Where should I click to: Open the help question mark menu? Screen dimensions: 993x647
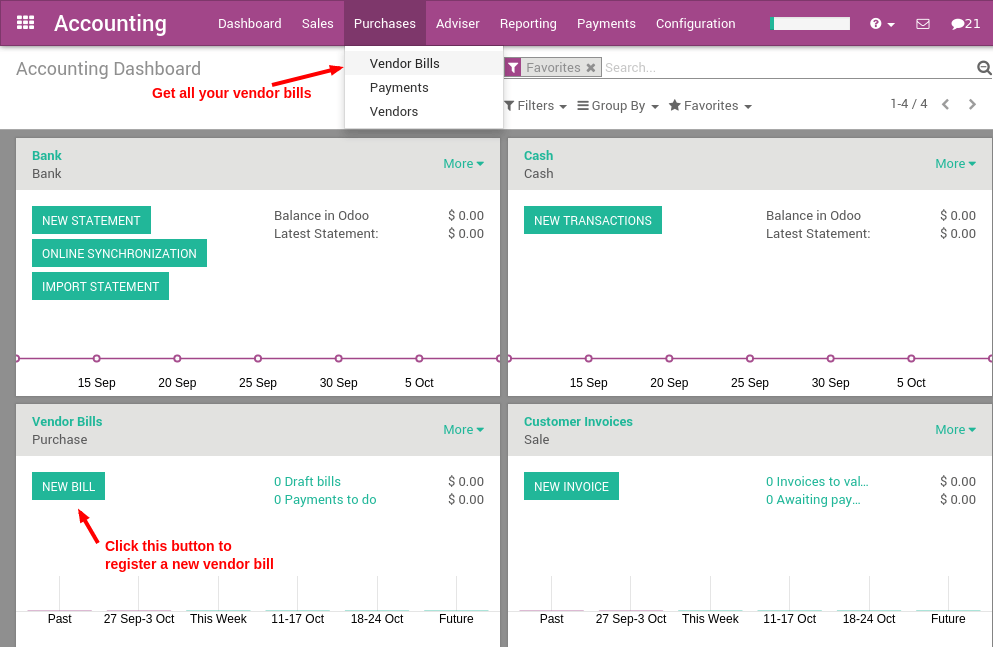point(880,23)
